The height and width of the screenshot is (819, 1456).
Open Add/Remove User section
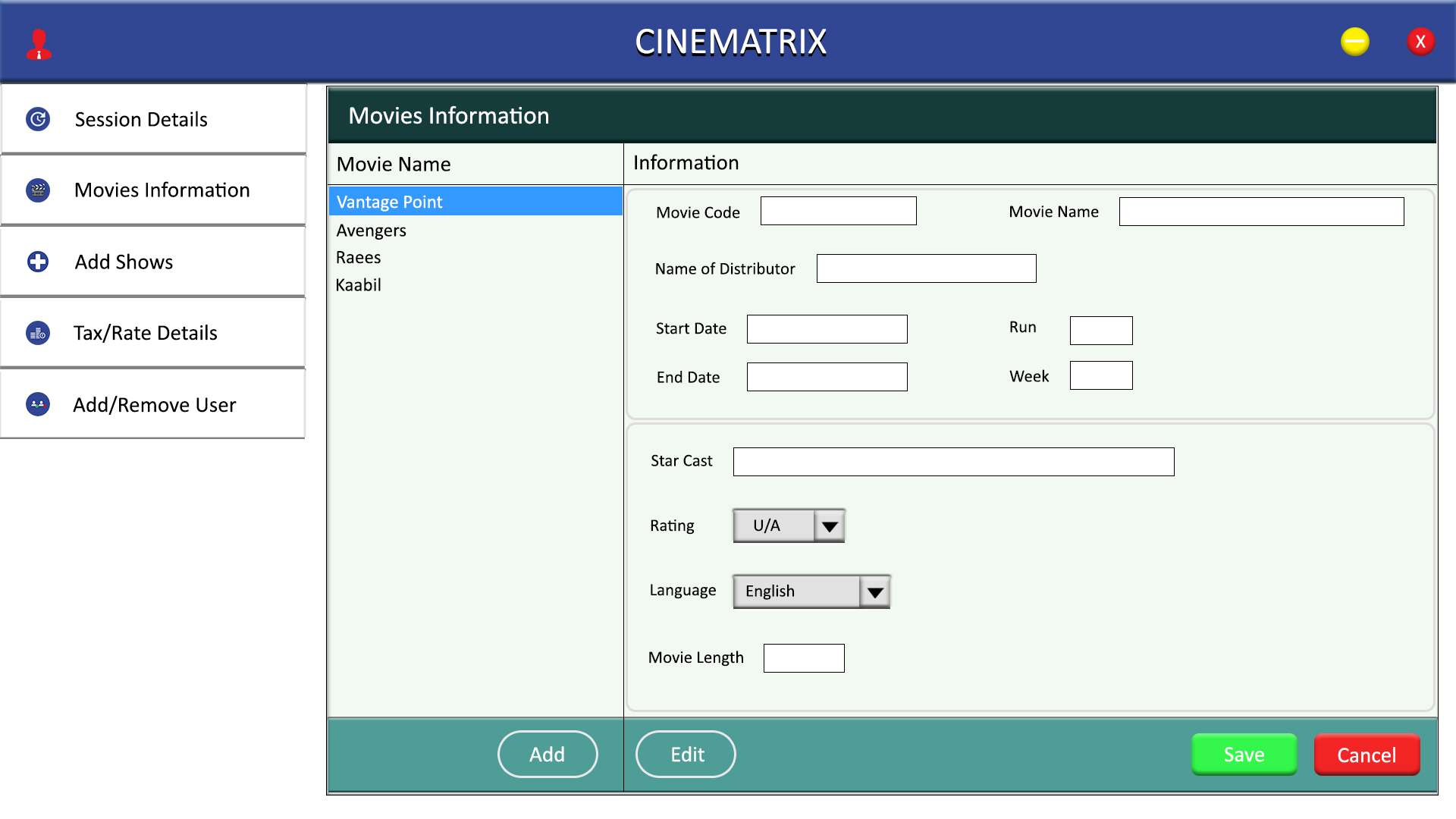153,404
